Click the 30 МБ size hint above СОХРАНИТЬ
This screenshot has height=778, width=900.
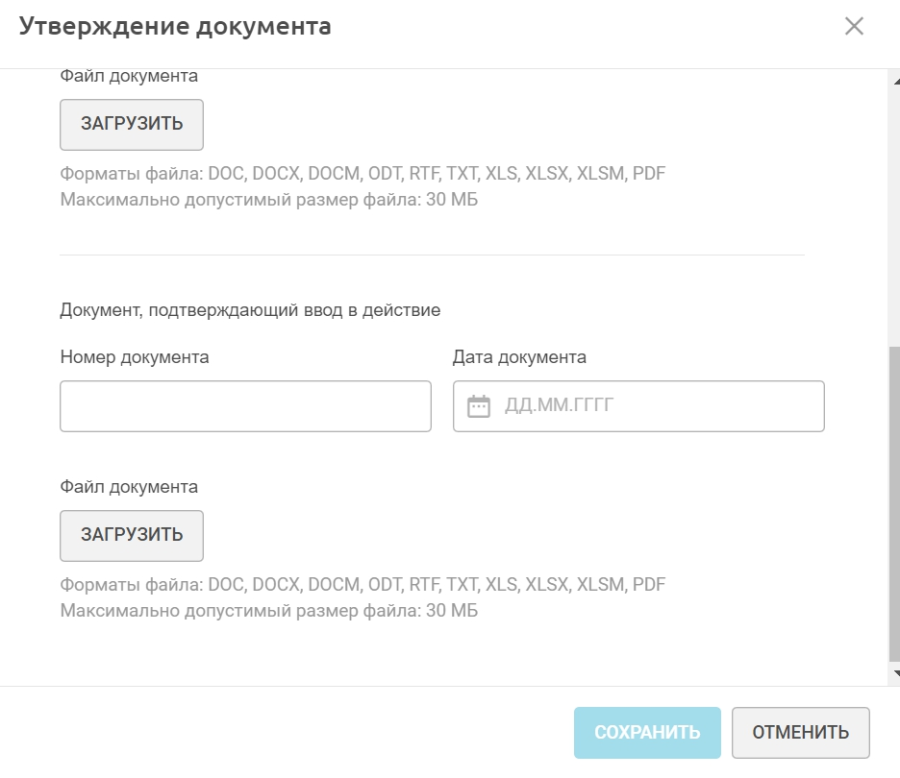[269, 609]
